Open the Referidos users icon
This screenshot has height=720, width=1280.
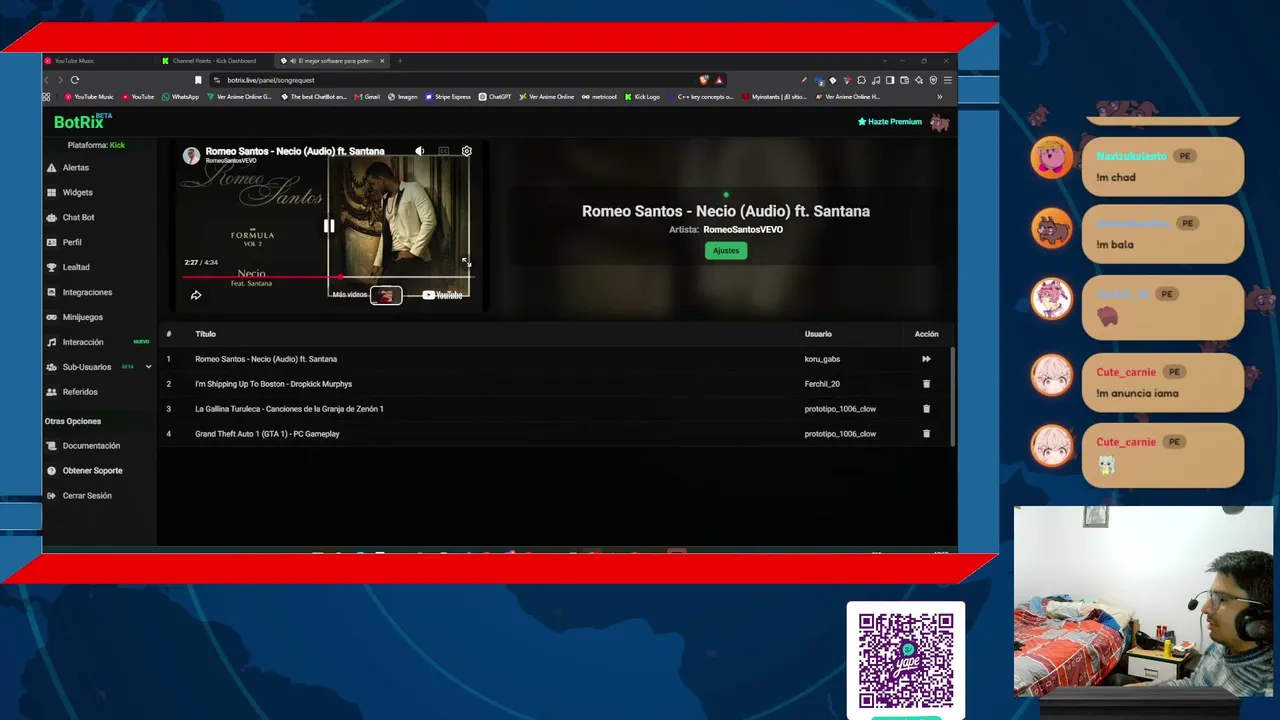pyautogui.click(x=52, y=392)
